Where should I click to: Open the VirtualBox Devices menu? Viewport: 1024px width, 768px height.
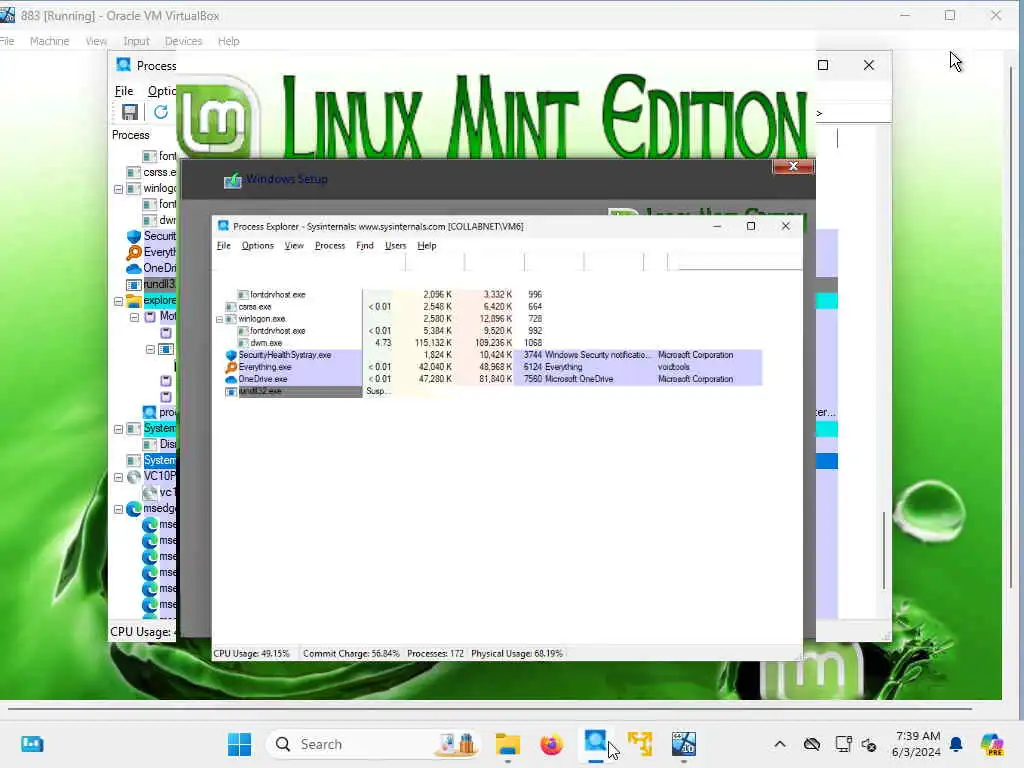pyautogui.click(x=184, y=41)
